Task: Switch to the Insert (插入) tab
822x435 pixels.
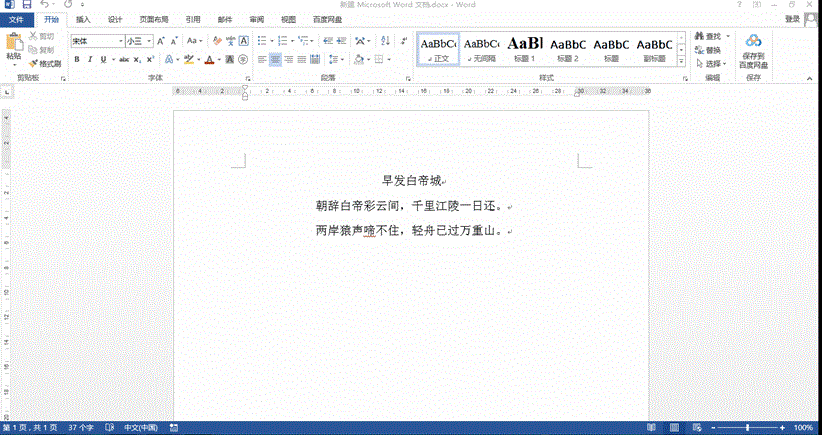Action: [83, 19]
